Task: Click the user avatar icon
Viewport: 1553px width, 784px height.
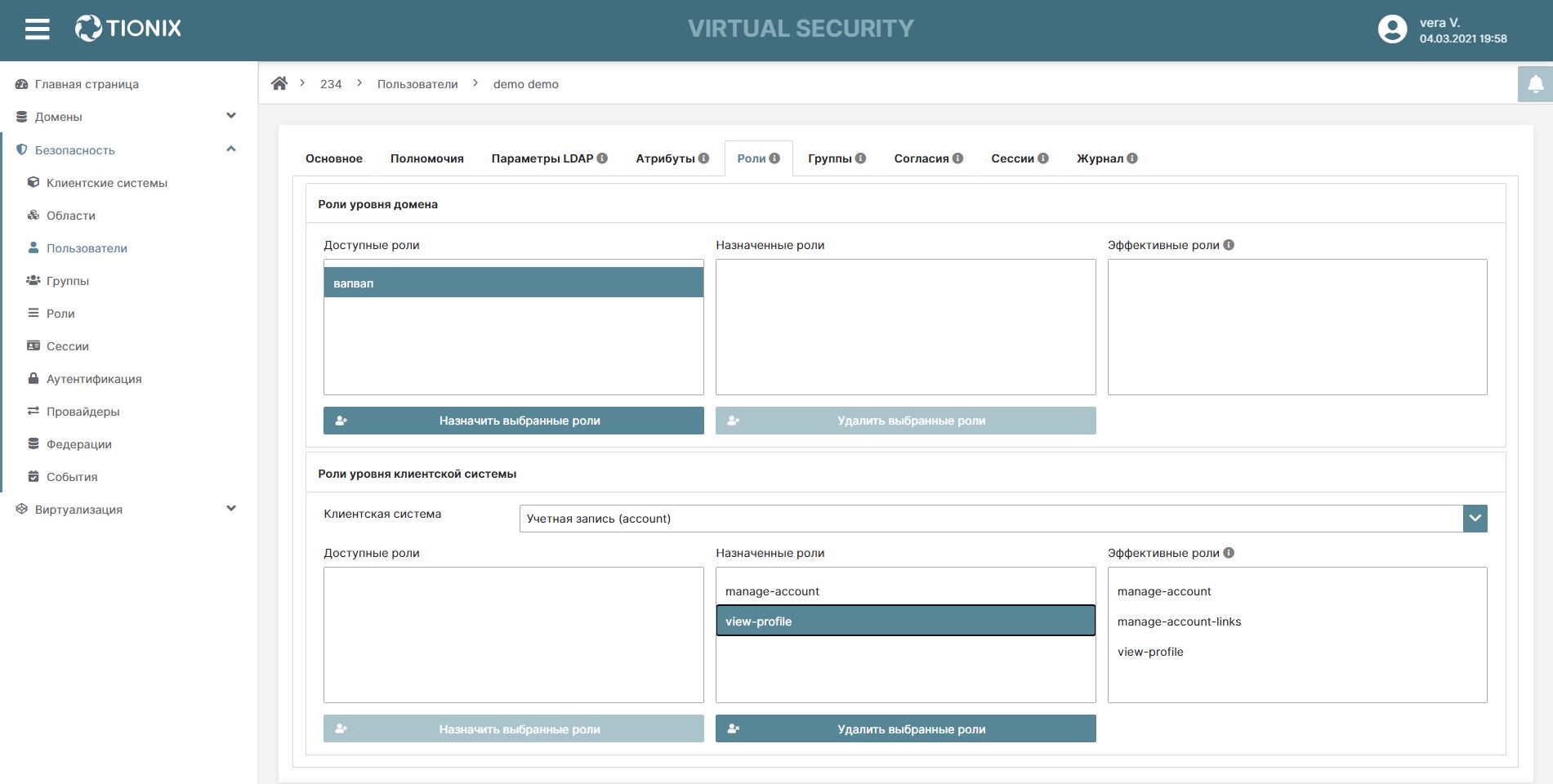Action: tap(1392, 29)
